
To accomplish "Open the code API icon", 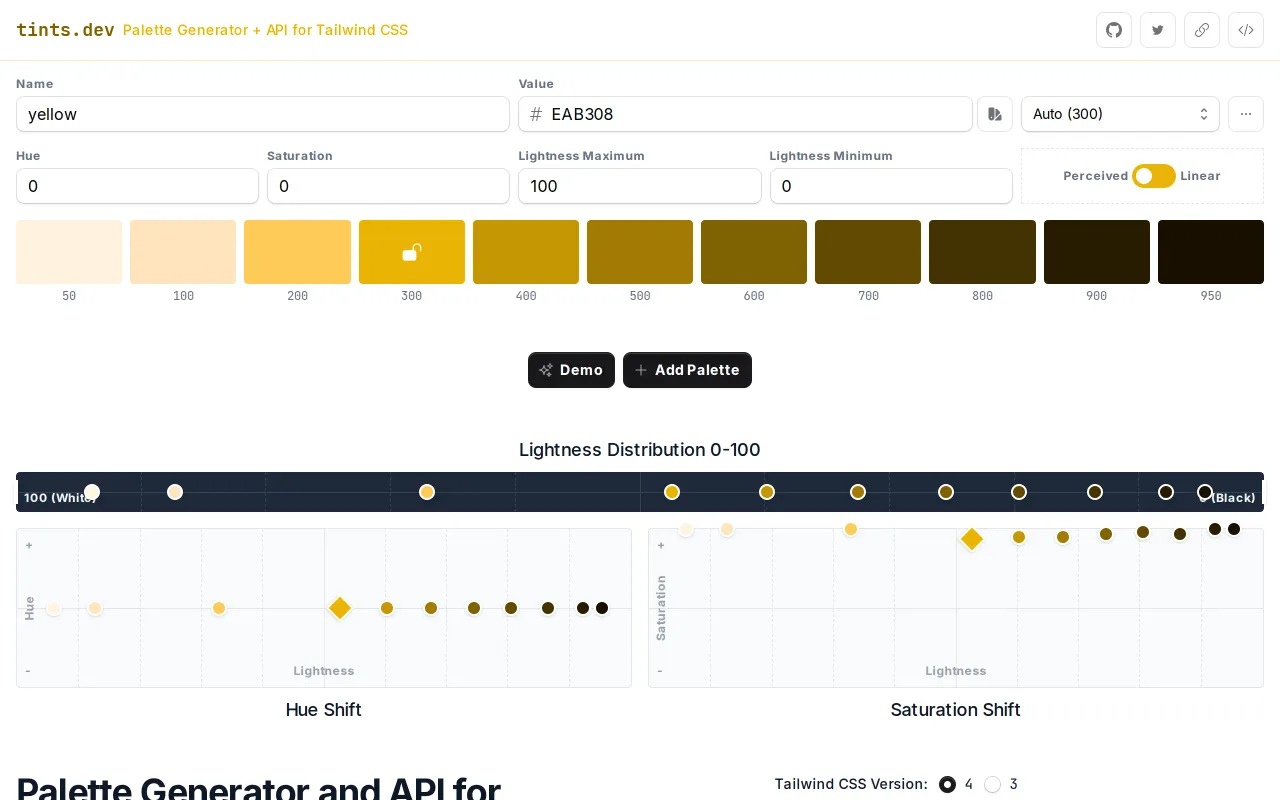I will click(1246, 30).
